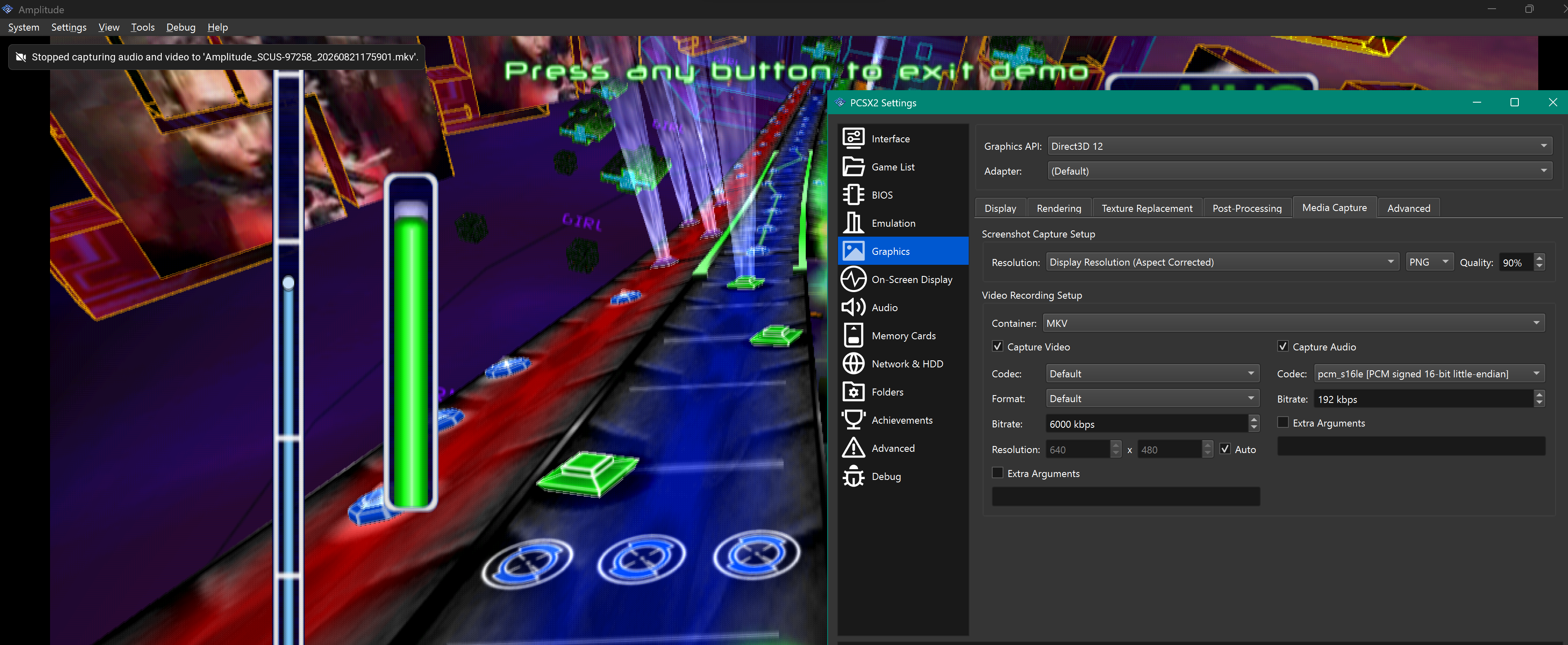Open the Advanced warning triangle icon
This screenshot has height=645, width=1568.
[853, 448]
